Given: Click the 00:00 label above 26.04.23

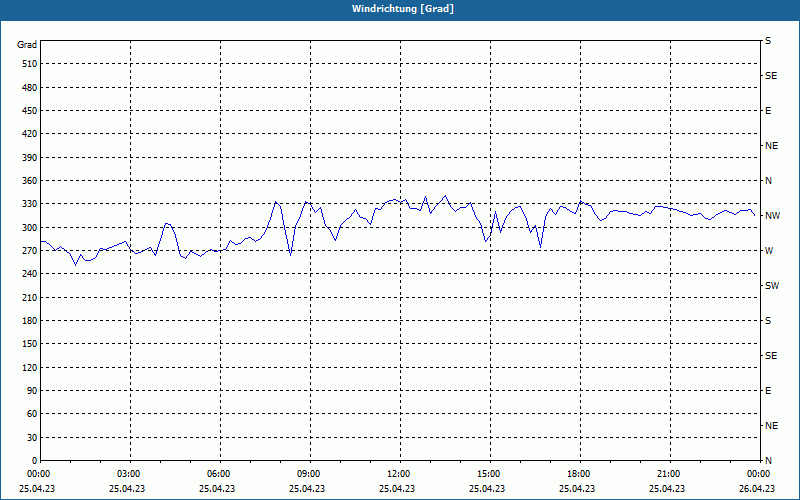Looking at the screenshot, I should pos(758,474).
